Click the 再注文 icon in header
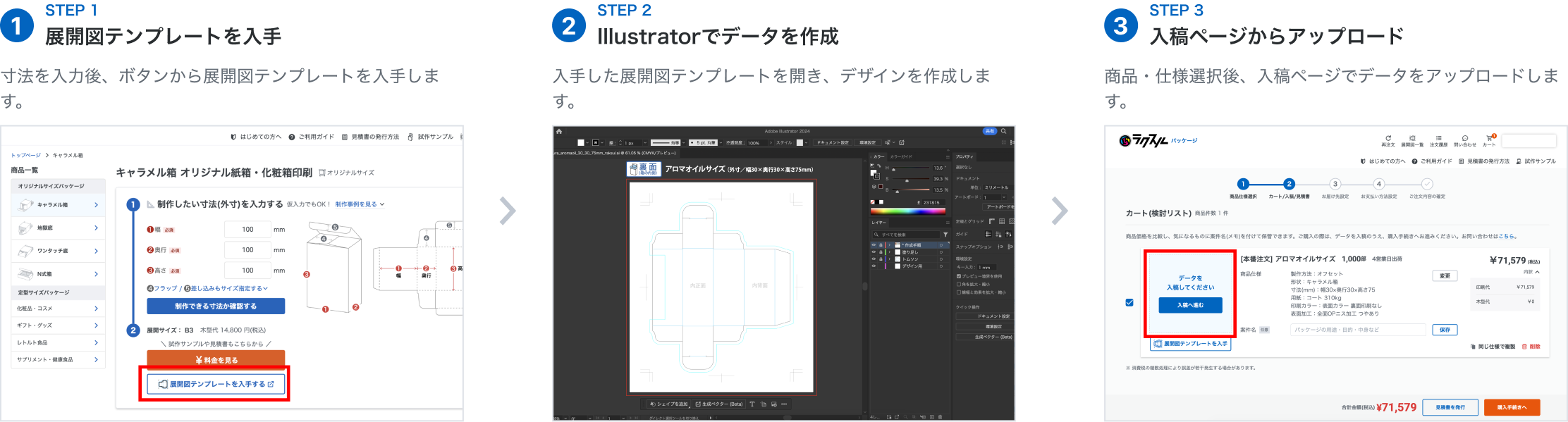The height and width of the screenshot is (422, 1568). coord(1388,141)
